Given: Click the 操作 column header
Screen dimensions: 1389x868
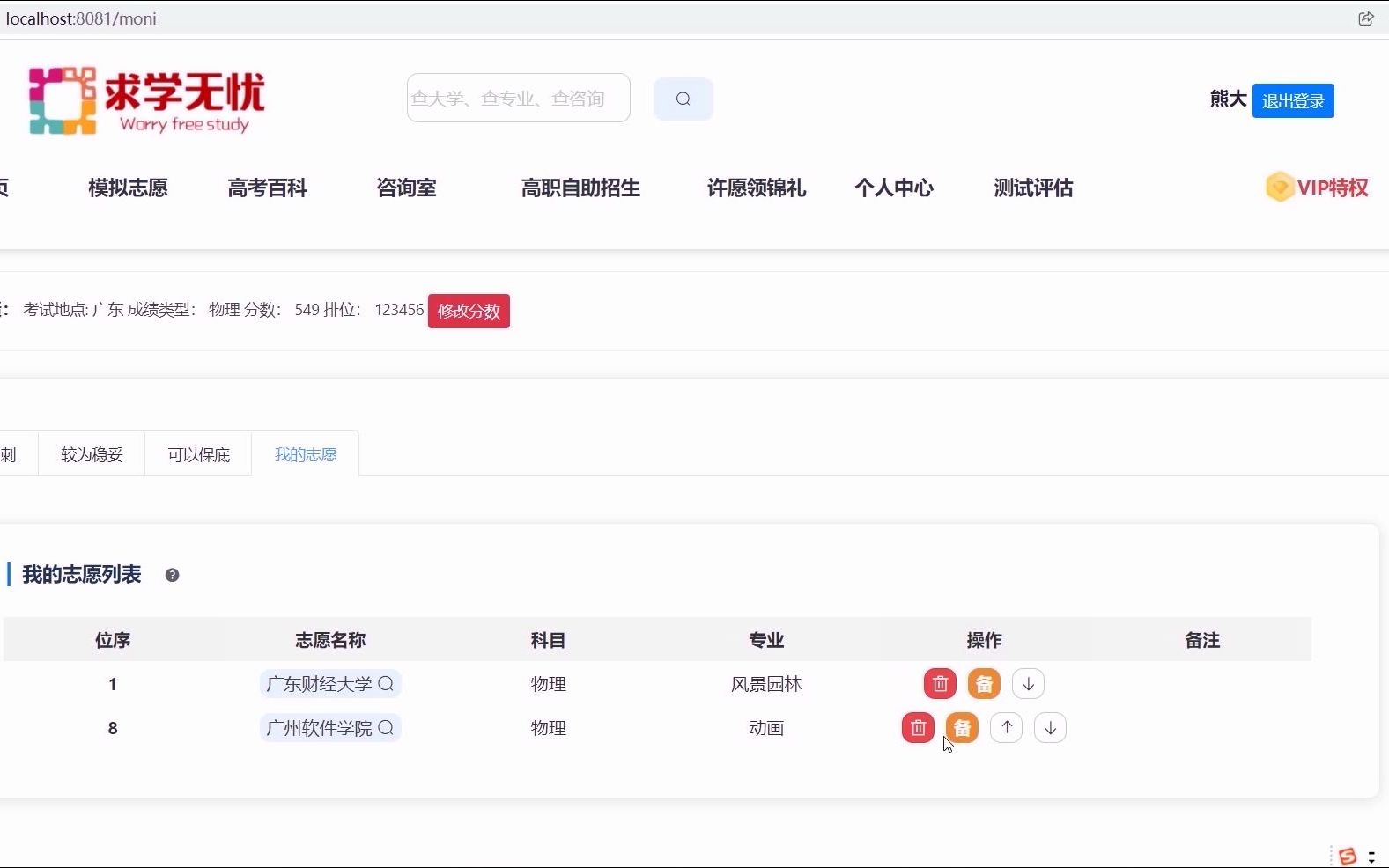Looking at the screenshot, I should click(x=984, y=640).
